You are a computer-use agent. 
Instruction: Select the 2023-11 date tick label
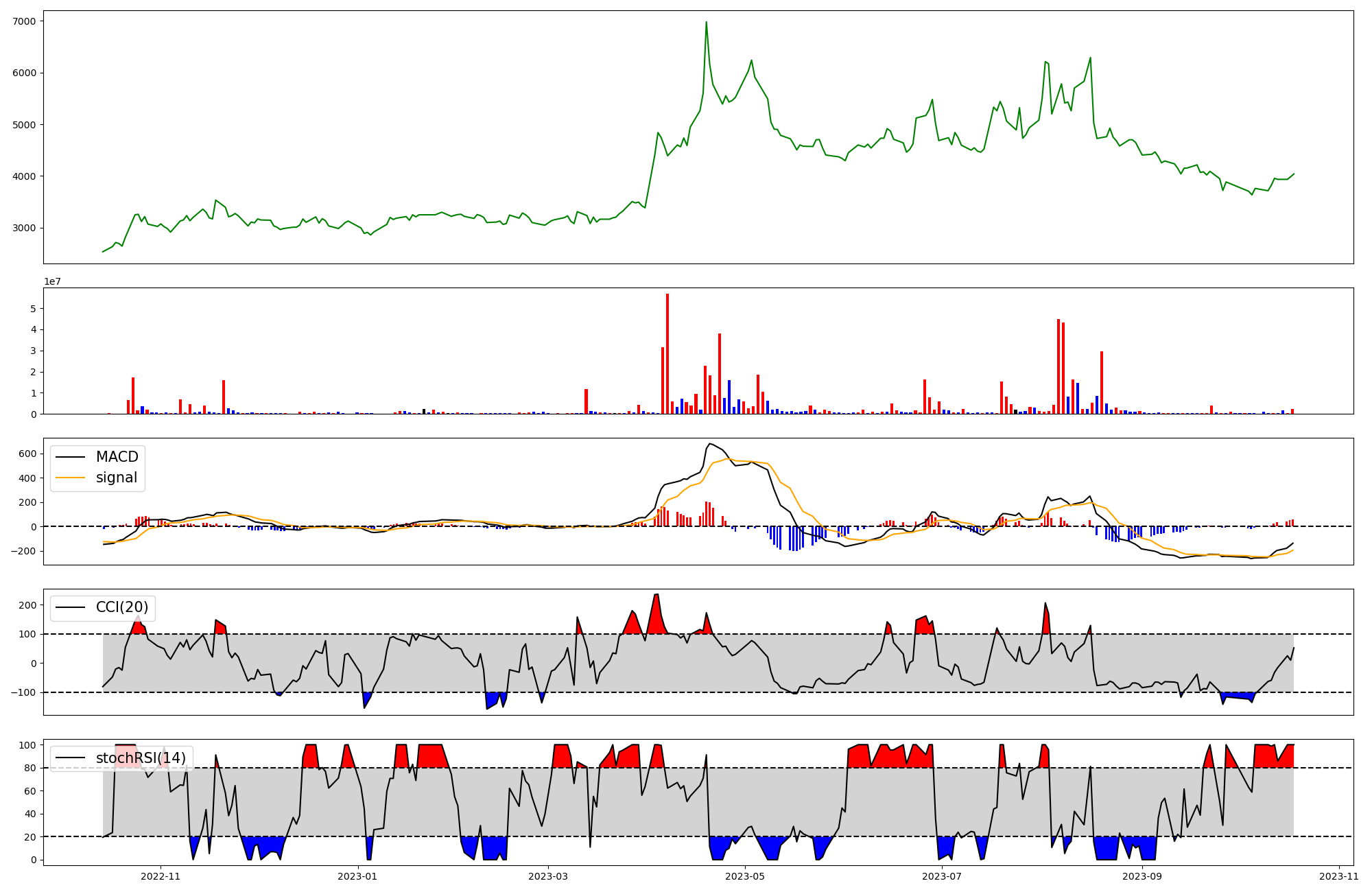pos(1339,876)
